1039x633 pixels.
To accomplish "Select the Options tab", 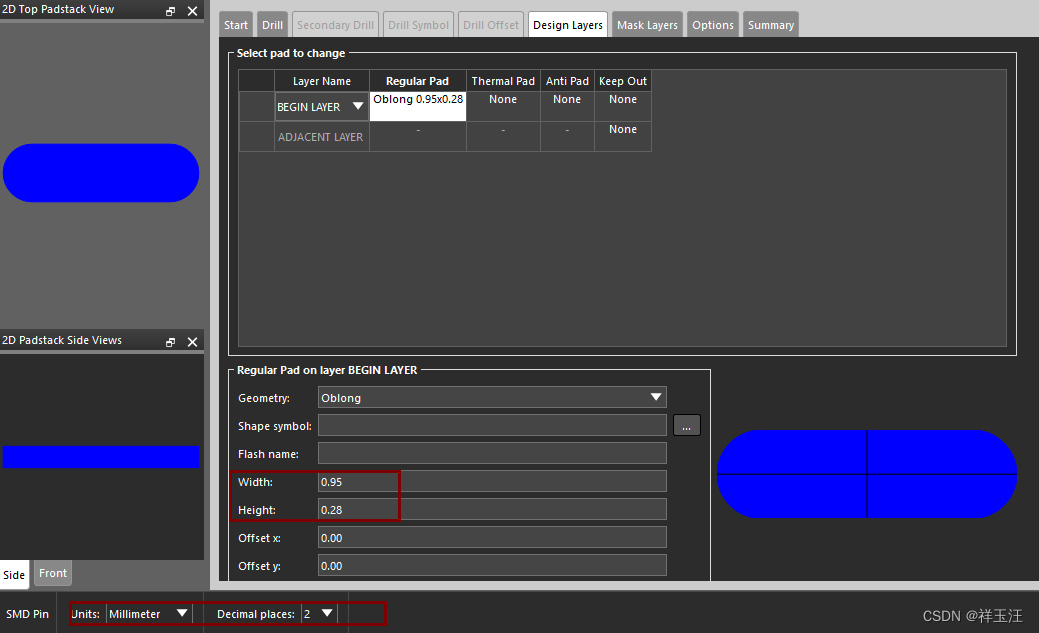I will (712, 25).
